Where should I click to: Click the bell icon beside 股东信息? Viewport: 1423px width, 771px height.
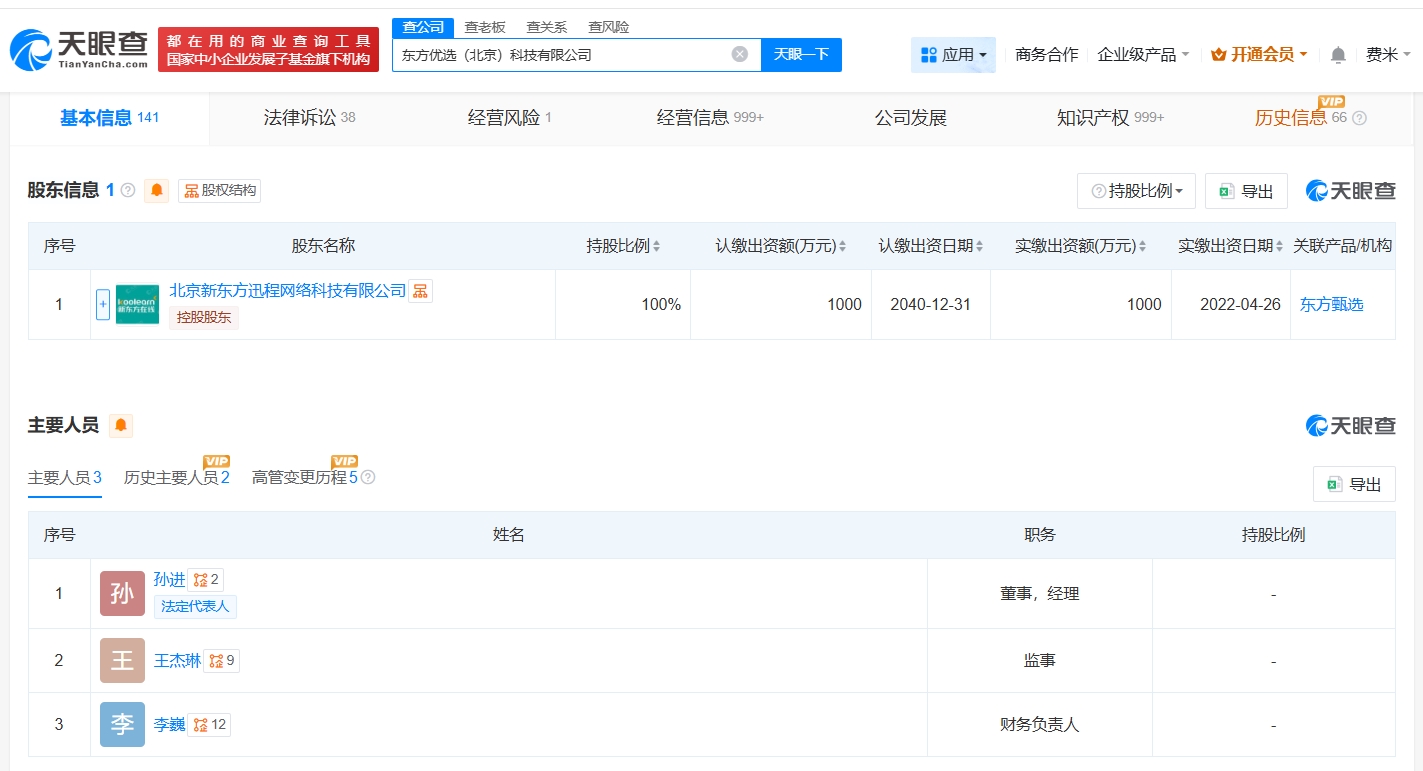[157, 190]
